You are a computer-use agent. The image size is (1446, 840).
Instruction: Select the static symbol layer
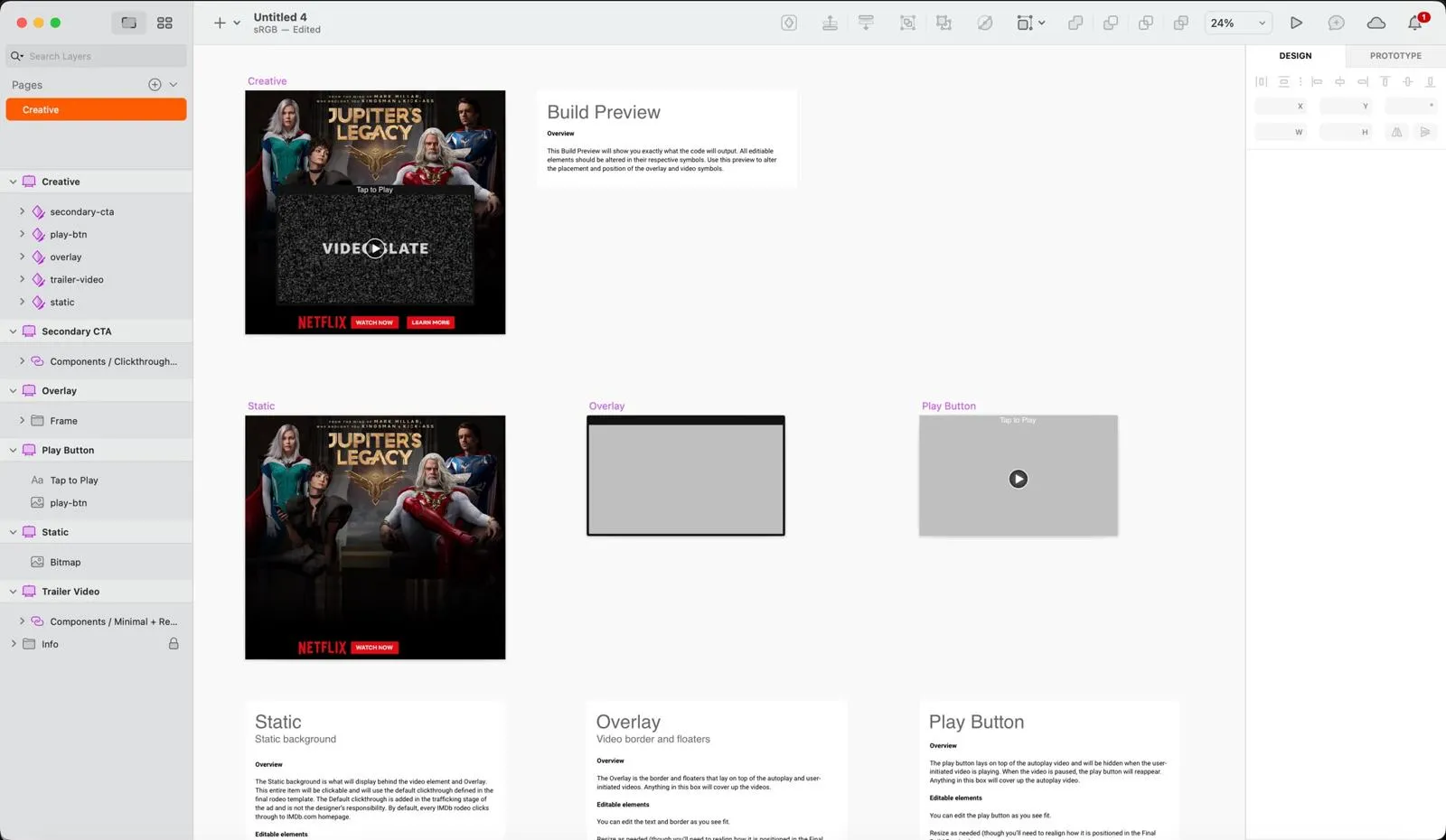96,302
